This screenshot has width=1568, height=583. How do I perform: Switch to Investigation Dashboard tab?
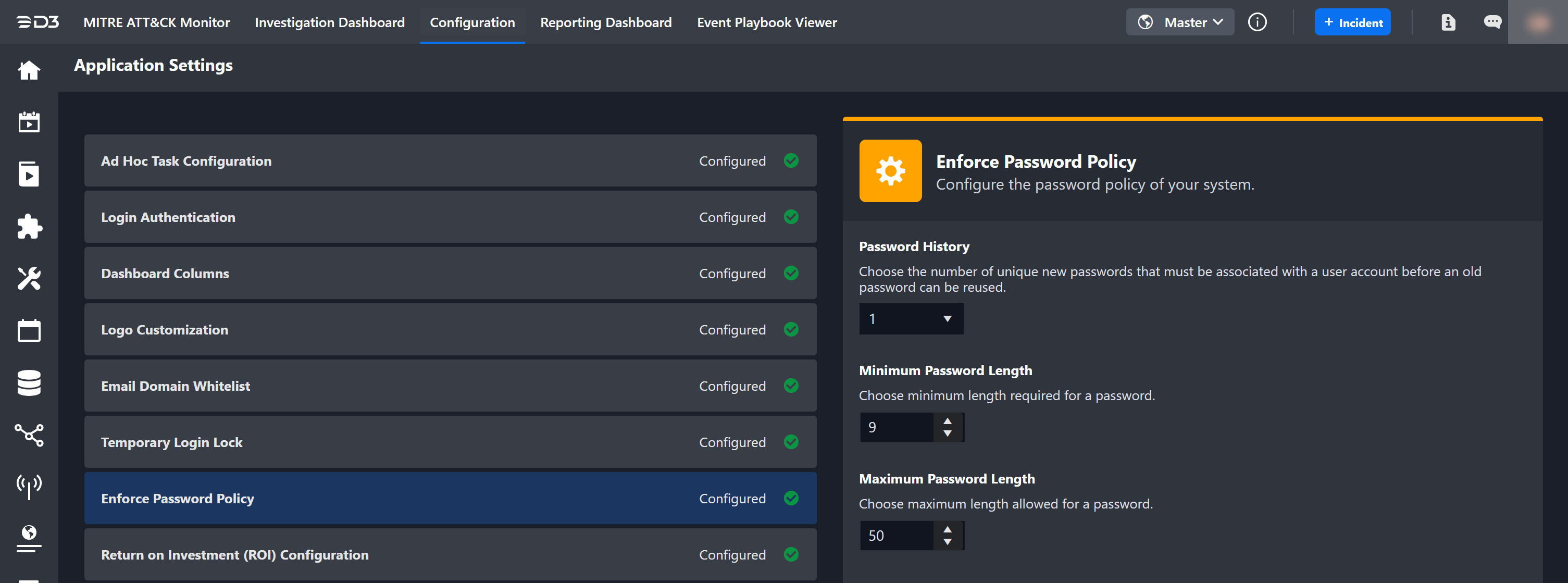(329, 22)
